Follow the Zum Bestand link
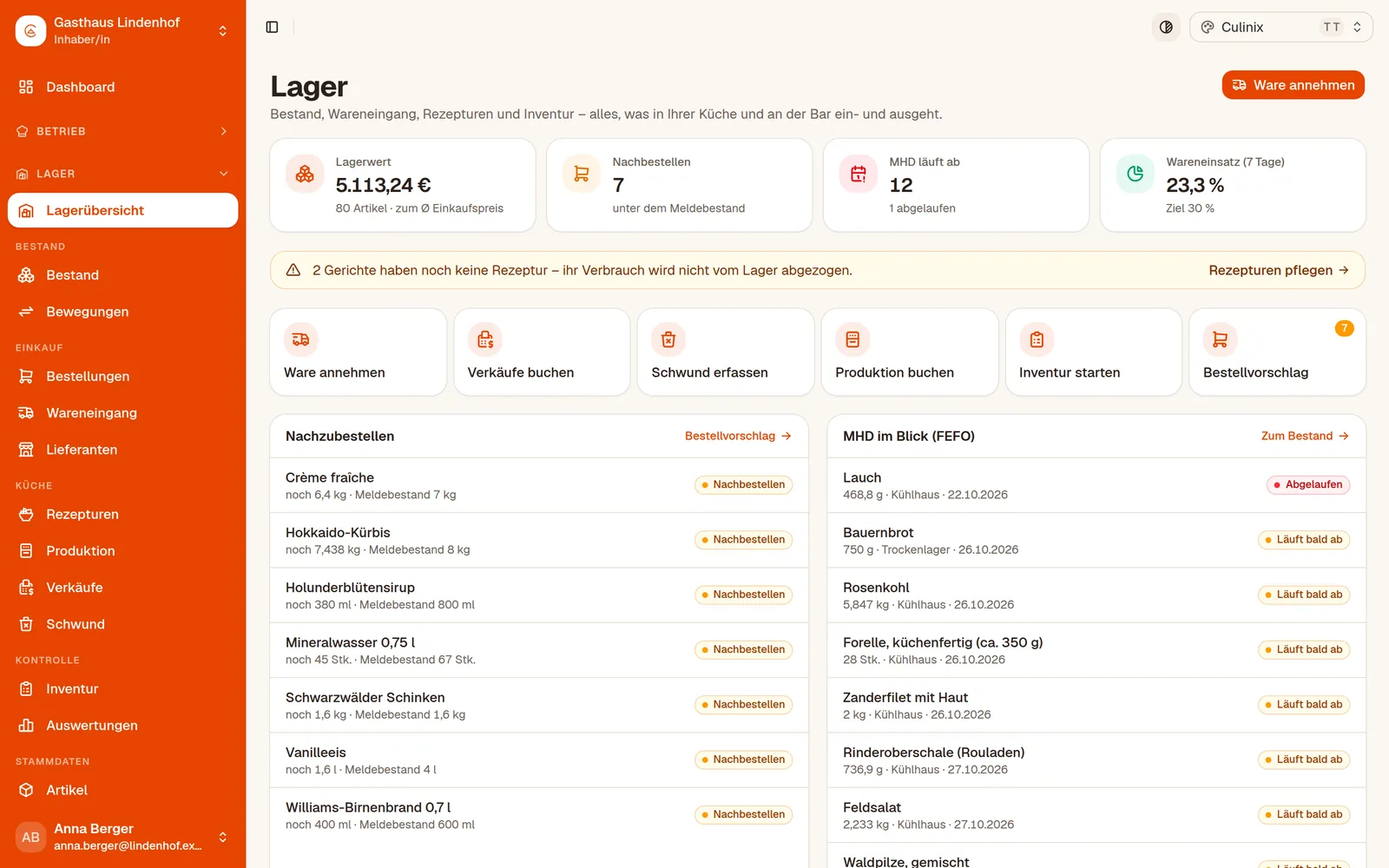 [1305, 436]
